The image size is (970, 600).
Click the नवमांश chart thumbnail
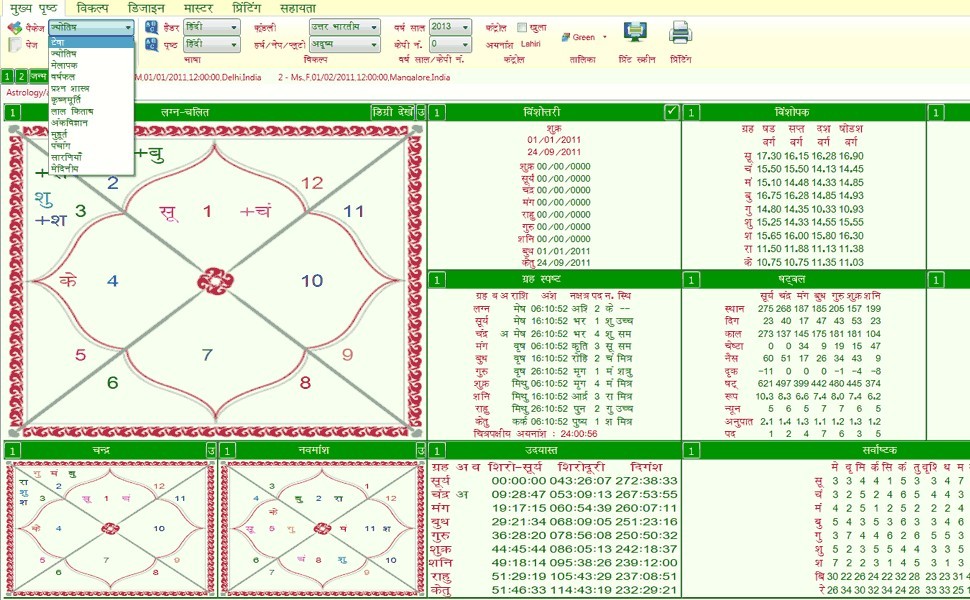(322, 528)
